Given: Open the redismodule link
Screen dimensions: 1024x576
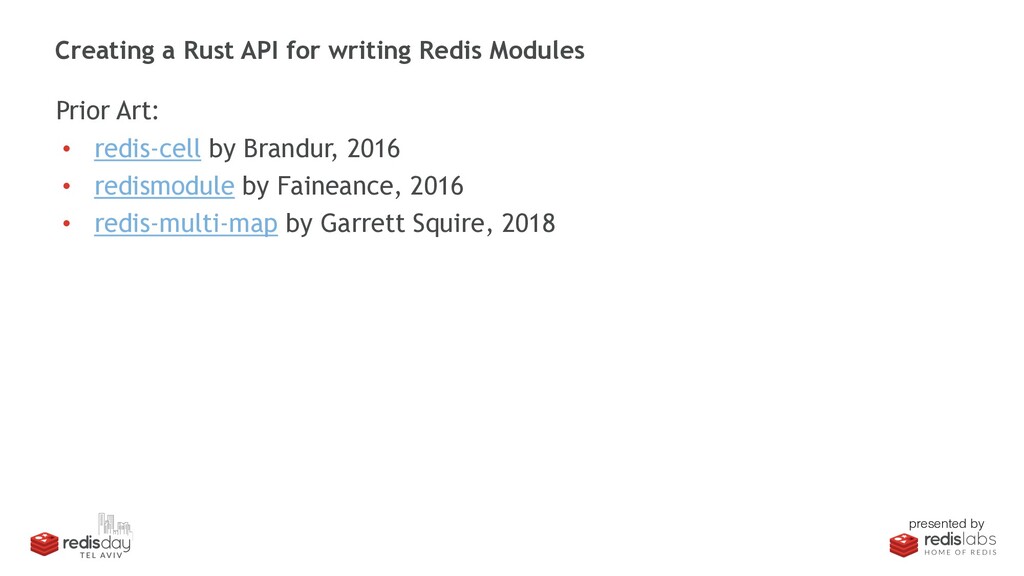Looking at the screenshot, I should (x=164, y=186).
